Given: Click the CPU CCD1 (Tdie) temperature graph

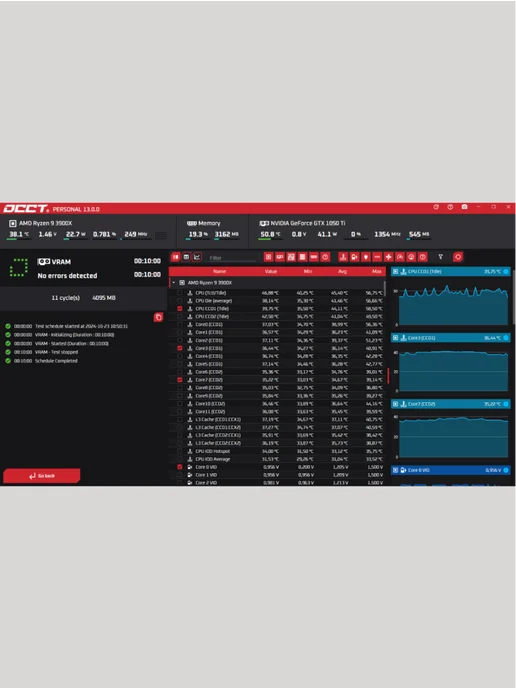Looking at the screenshot, I should [452, 305].
